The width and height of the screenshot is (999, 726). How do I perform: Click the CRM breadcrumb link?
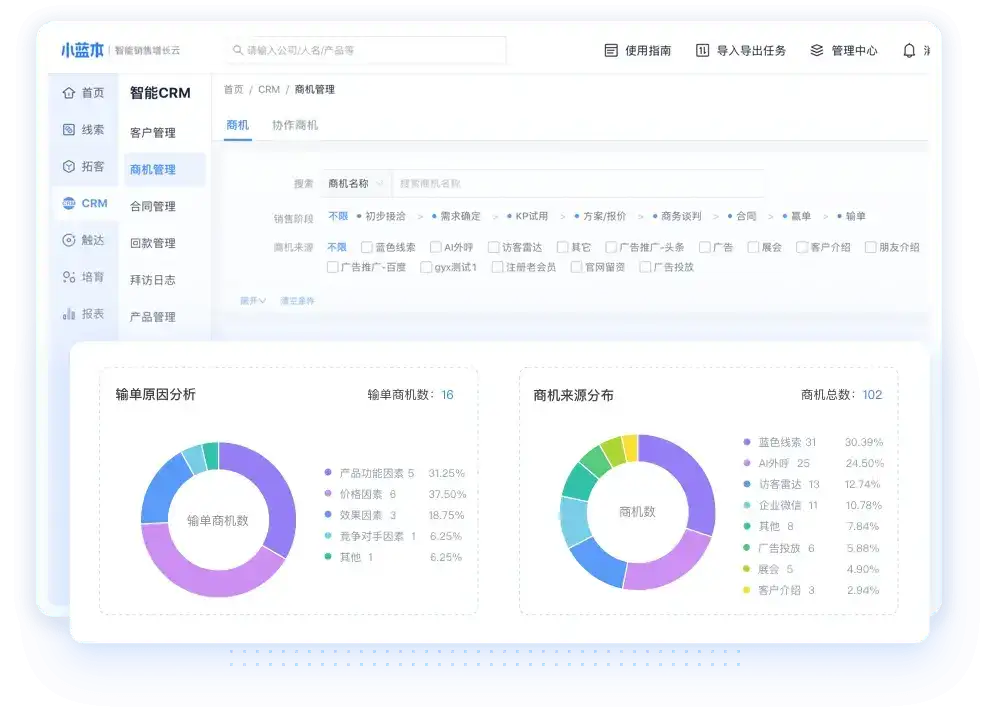click(269, 90)
